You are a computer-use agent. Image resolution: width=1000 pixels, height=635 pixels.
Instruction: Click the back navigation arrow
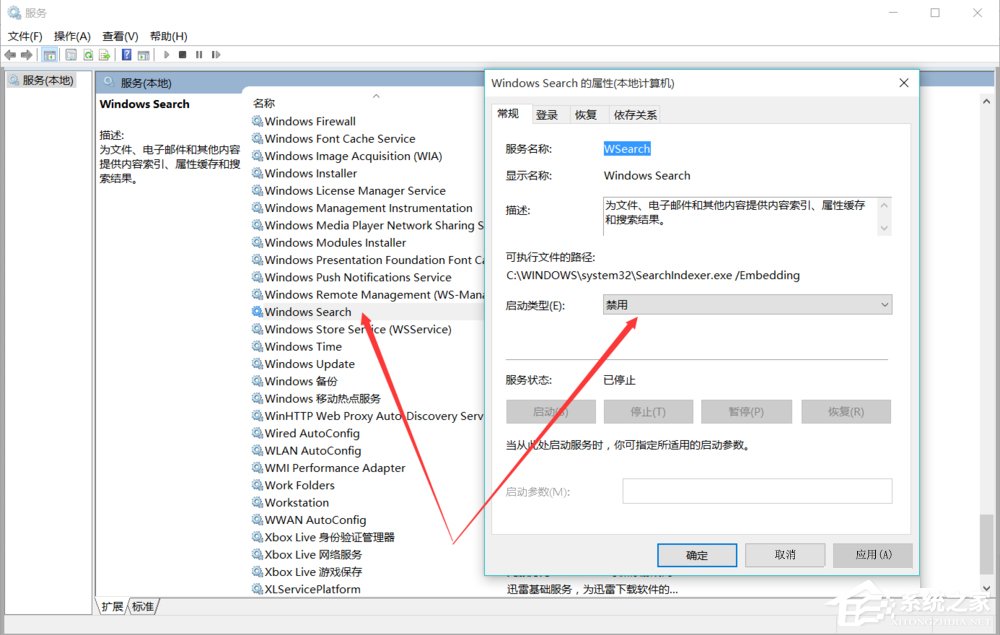[x=10, y=54]
